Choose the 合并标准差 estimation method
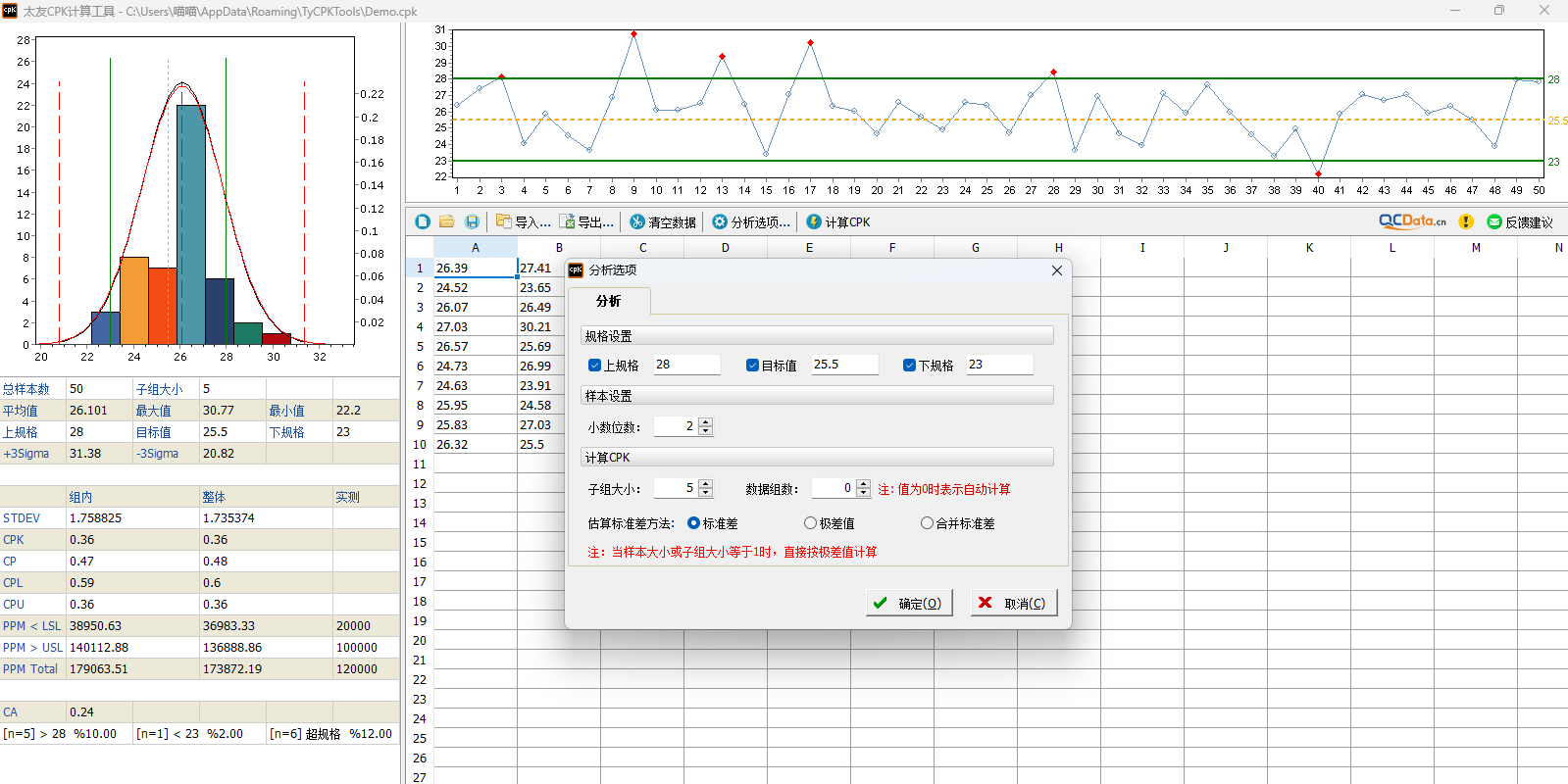This screenshot has height=784, width=1568. (x=927, y=523)
